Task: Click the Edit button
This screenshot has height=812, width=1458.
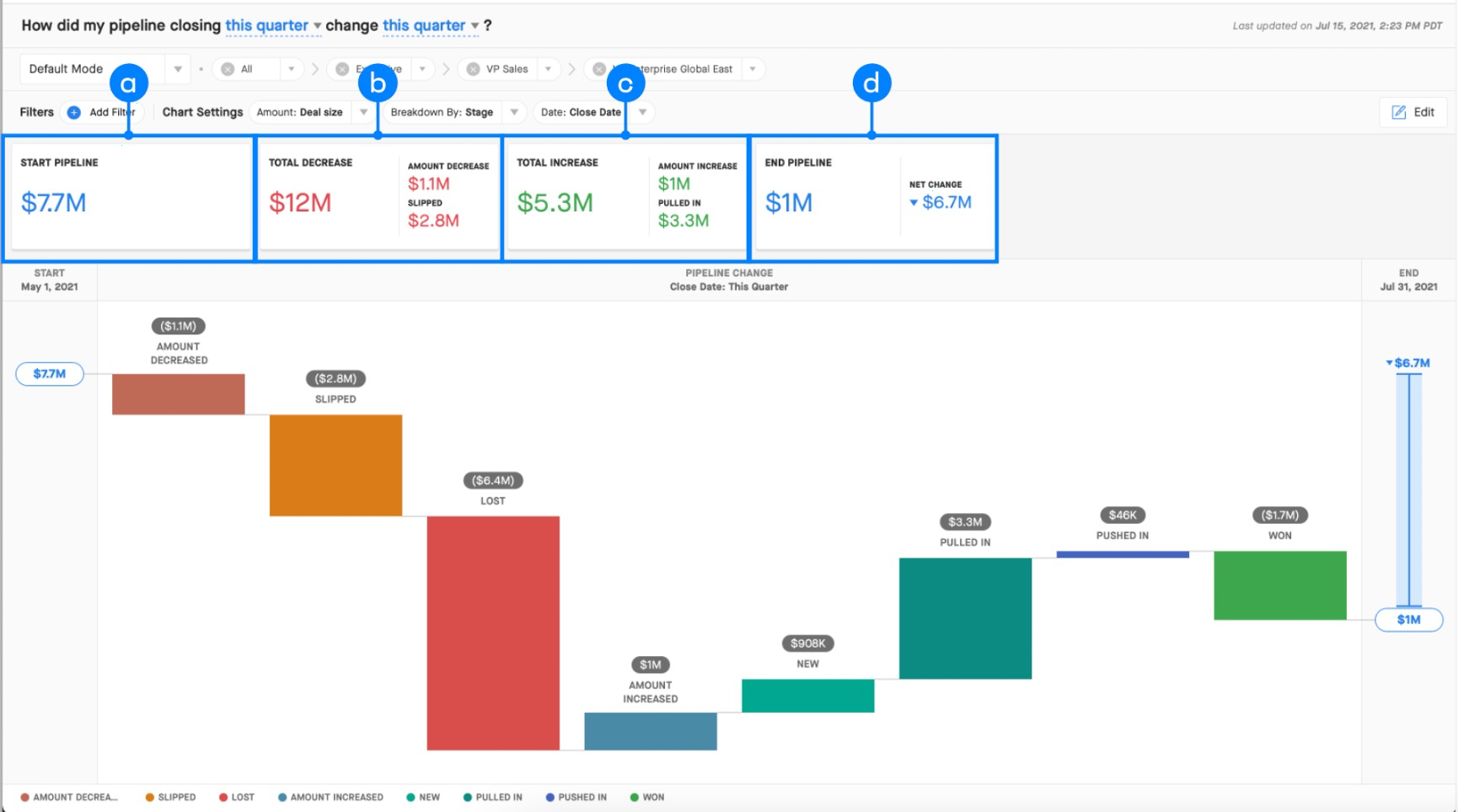Action: [1413, 112]
